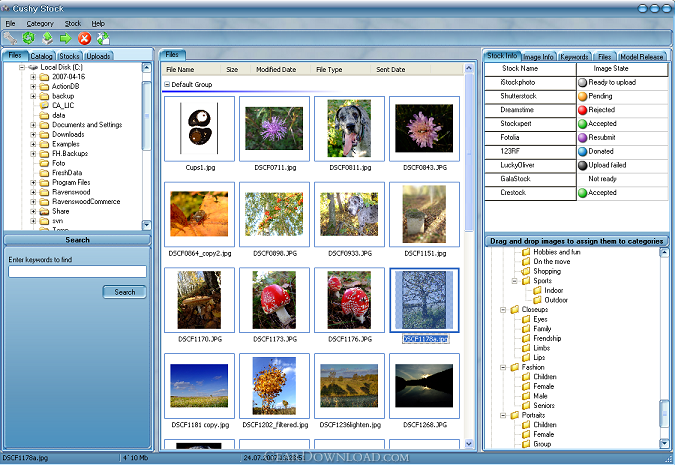Click the keywords search input field
Viewport: 675px width, 465px height.
[x=77, y=271]
